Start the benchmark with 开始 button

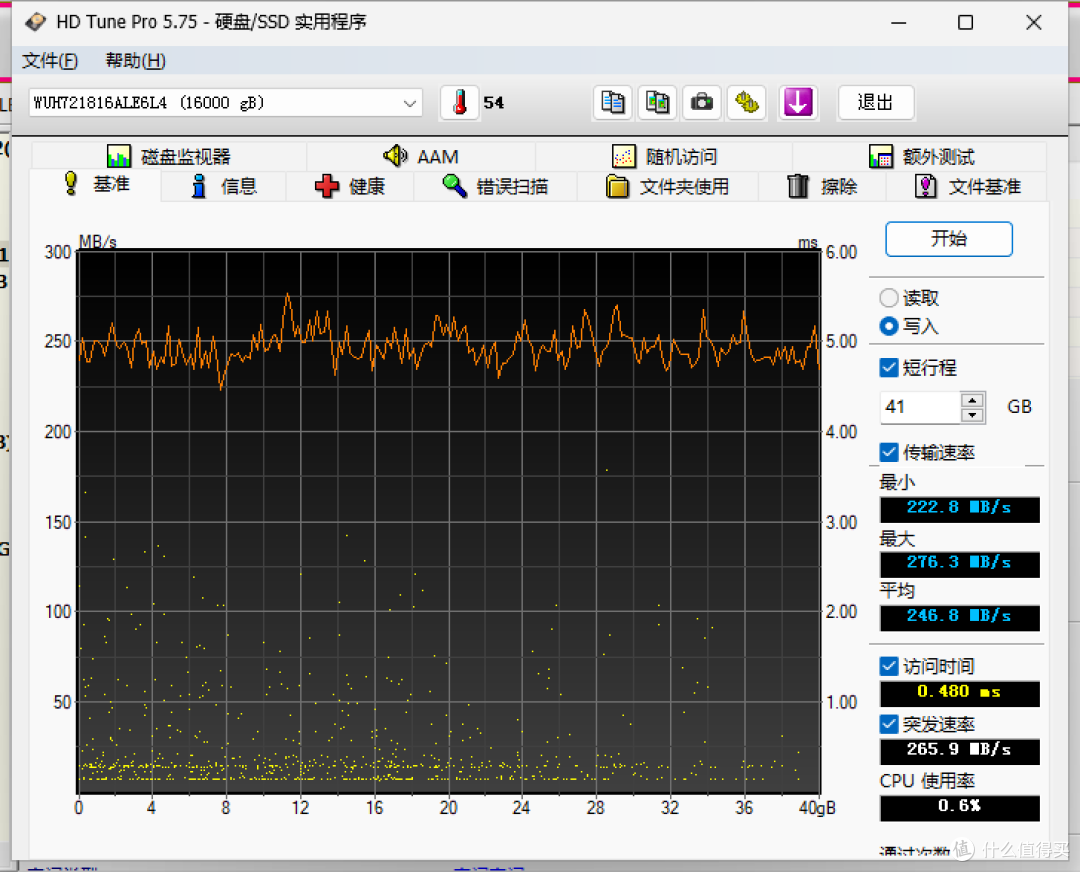(948, 239)
